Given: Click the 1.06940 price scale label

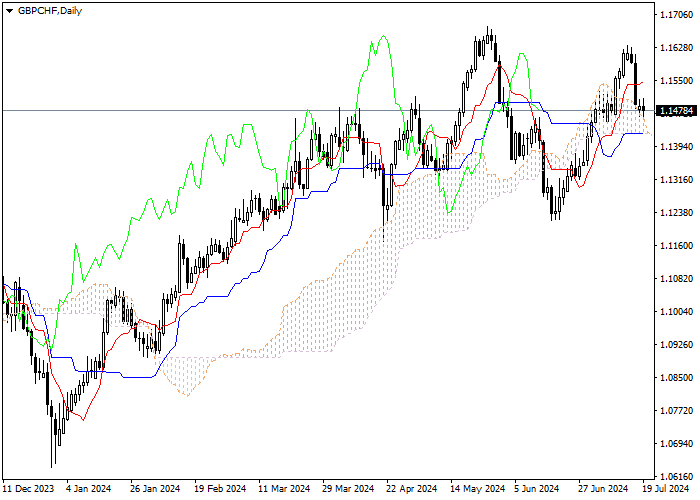Looking at the screenshot, I should pyautogui.click(x=676, y=444).
